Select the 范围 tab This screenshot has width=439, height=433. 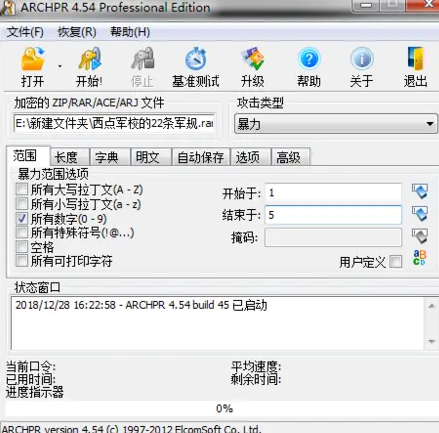click(x=28, y=155)
